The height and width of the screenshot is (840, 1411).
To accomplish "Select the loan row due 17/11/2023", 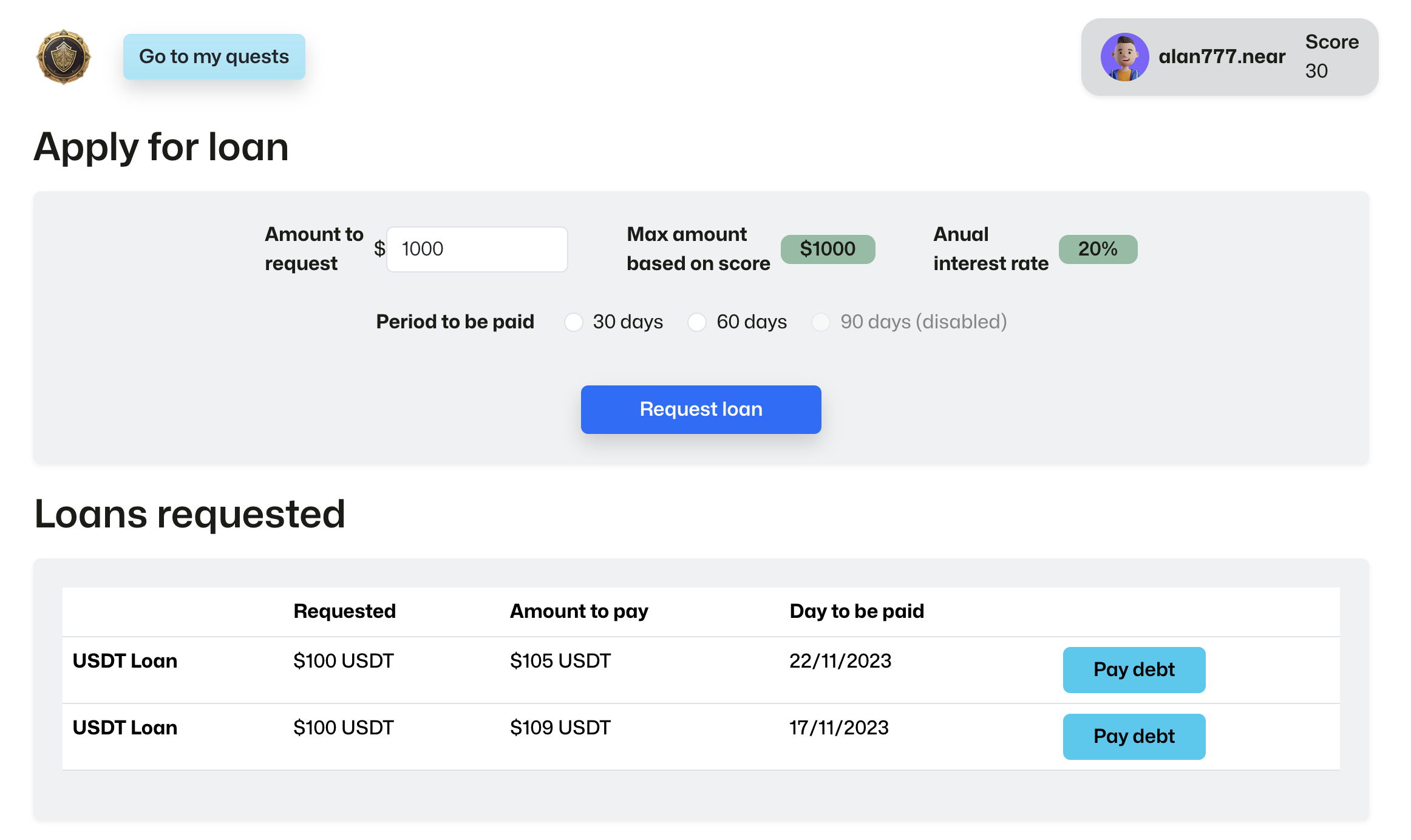I will (x=838, y=728).
